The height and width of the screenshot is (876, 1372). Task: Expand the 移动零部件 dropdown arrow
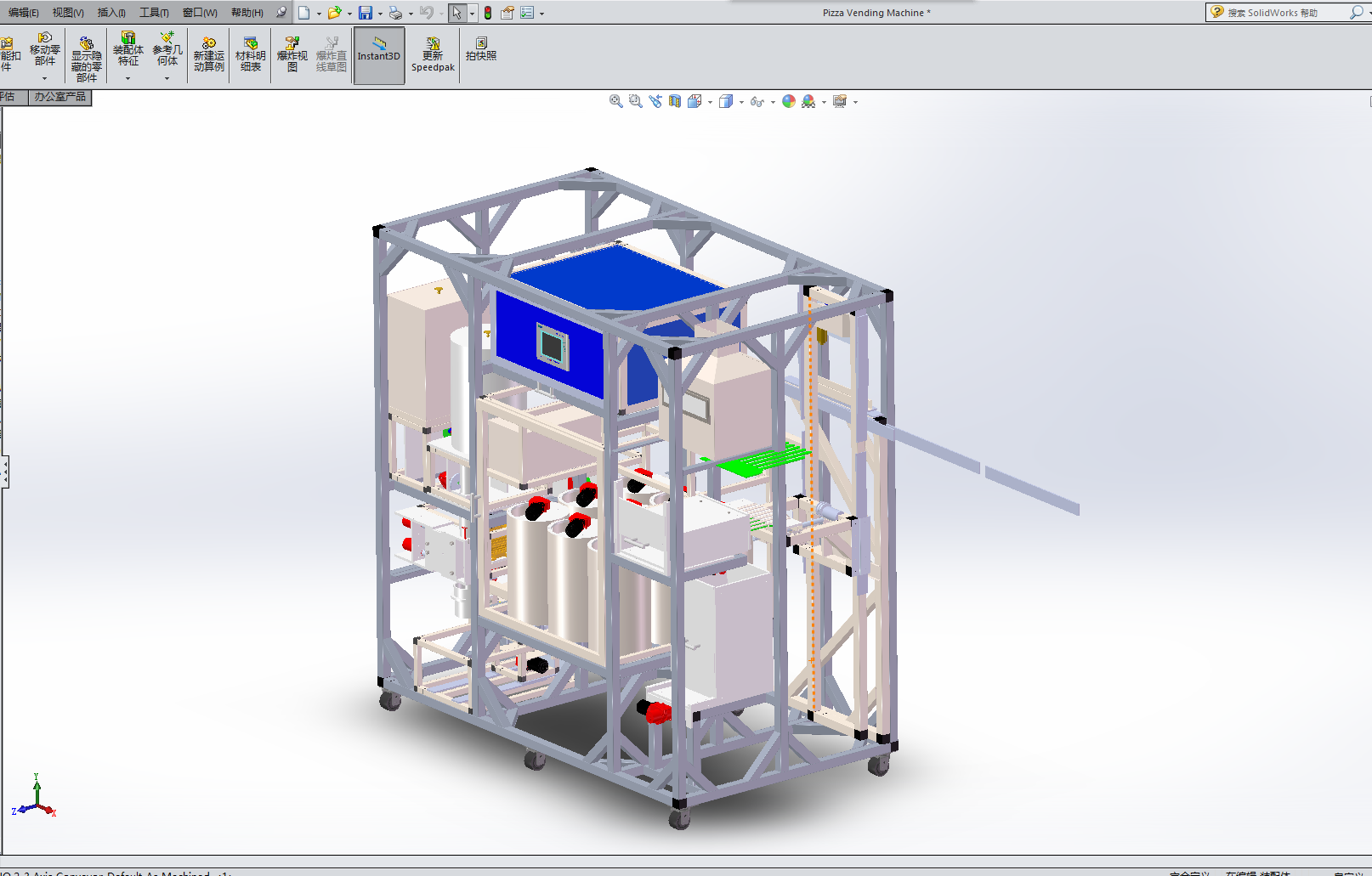pyautogui.click(x=45, y=78)
